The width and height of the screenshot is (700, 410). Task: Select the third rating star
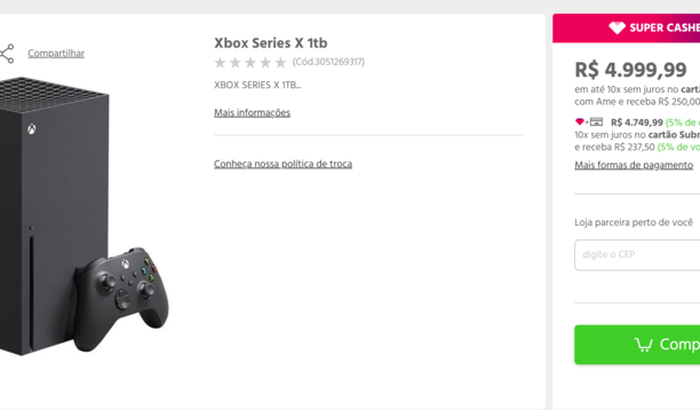[250, 63]
